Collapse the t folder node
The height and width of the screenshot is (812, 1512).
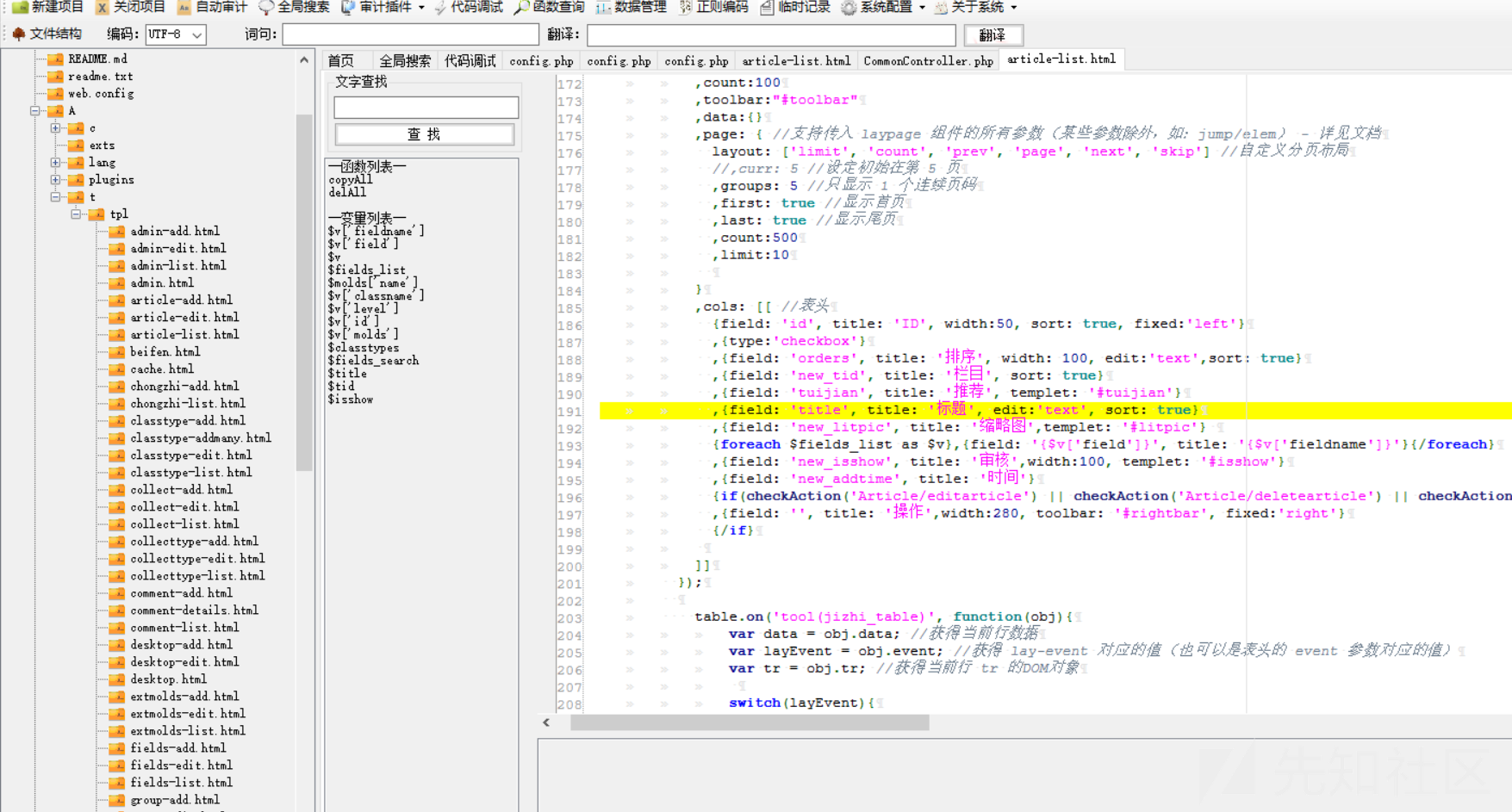click(56, 196)
